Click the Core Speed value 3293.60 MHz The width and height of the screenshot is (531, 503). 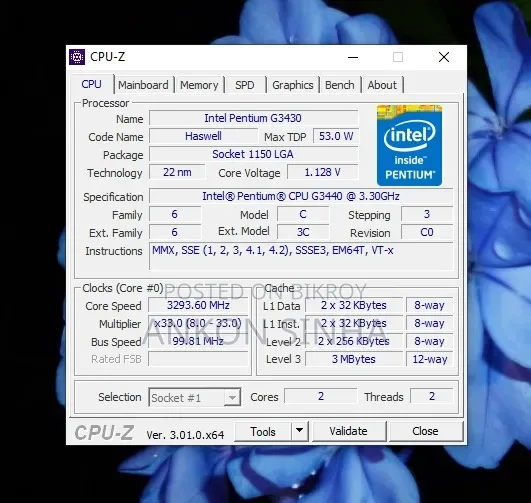(198, 305)
